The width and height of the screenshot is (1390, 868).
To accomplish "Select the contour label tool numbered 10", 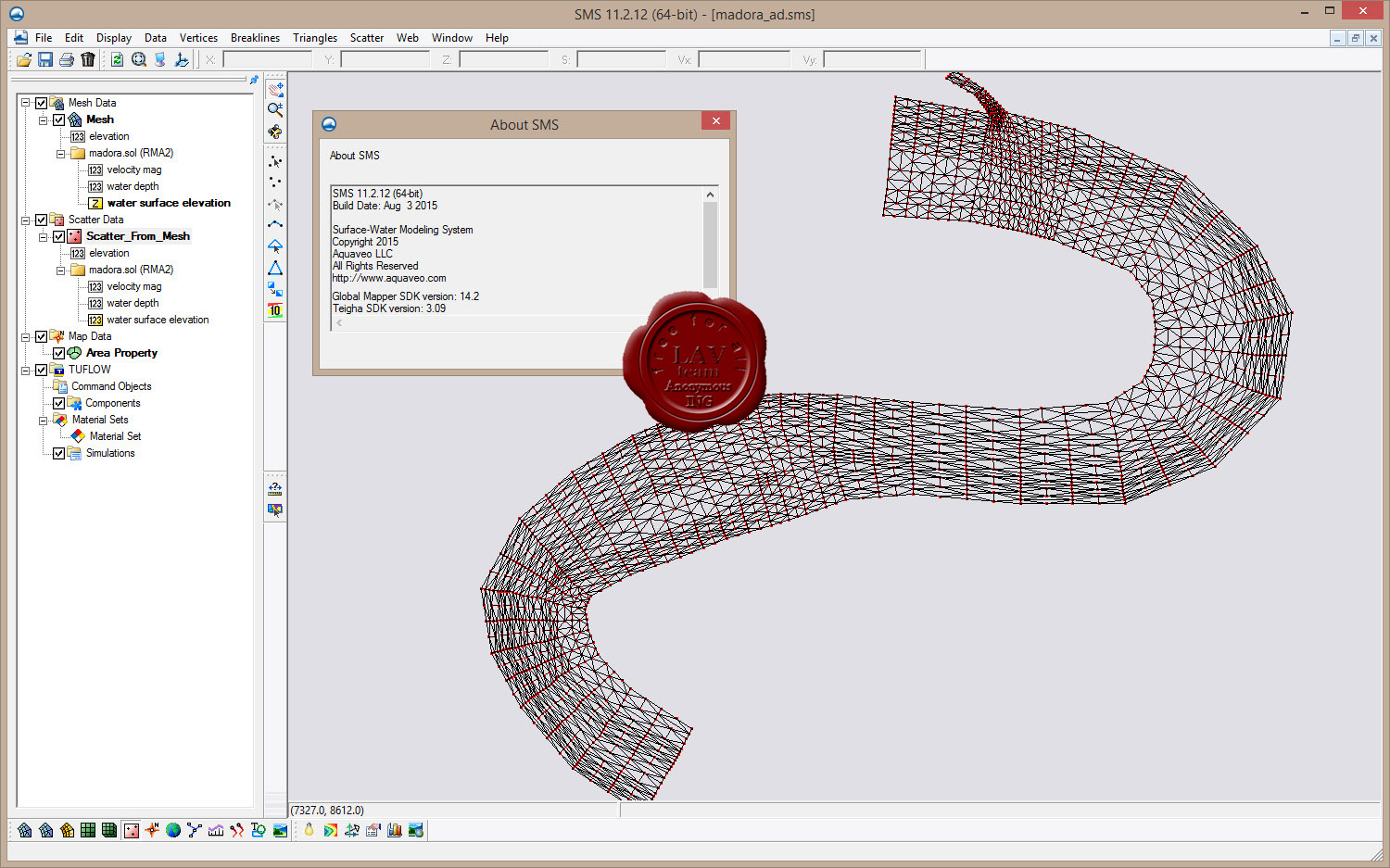I will (x=275, y=310).
